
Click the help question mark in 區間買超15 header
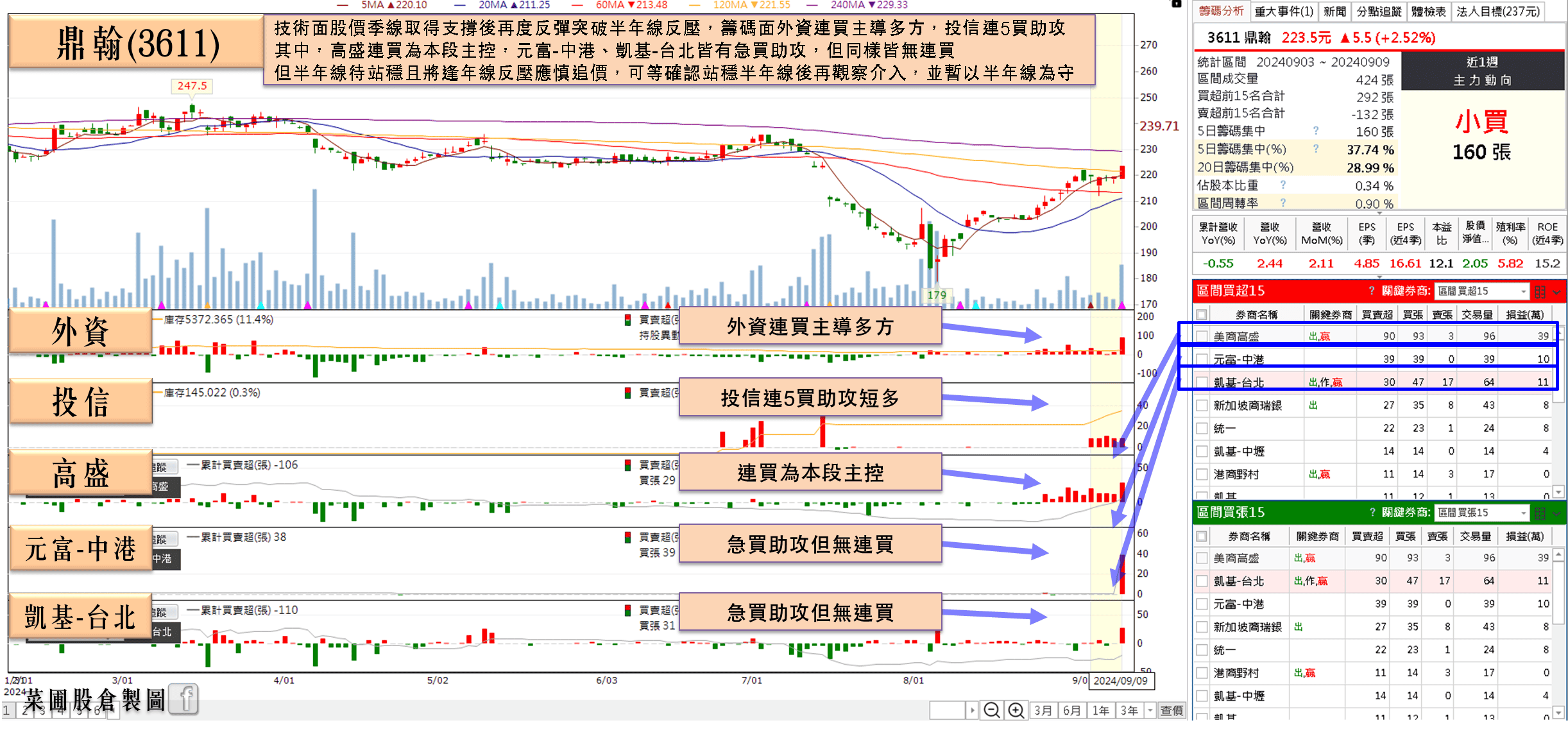[1372, 291]
